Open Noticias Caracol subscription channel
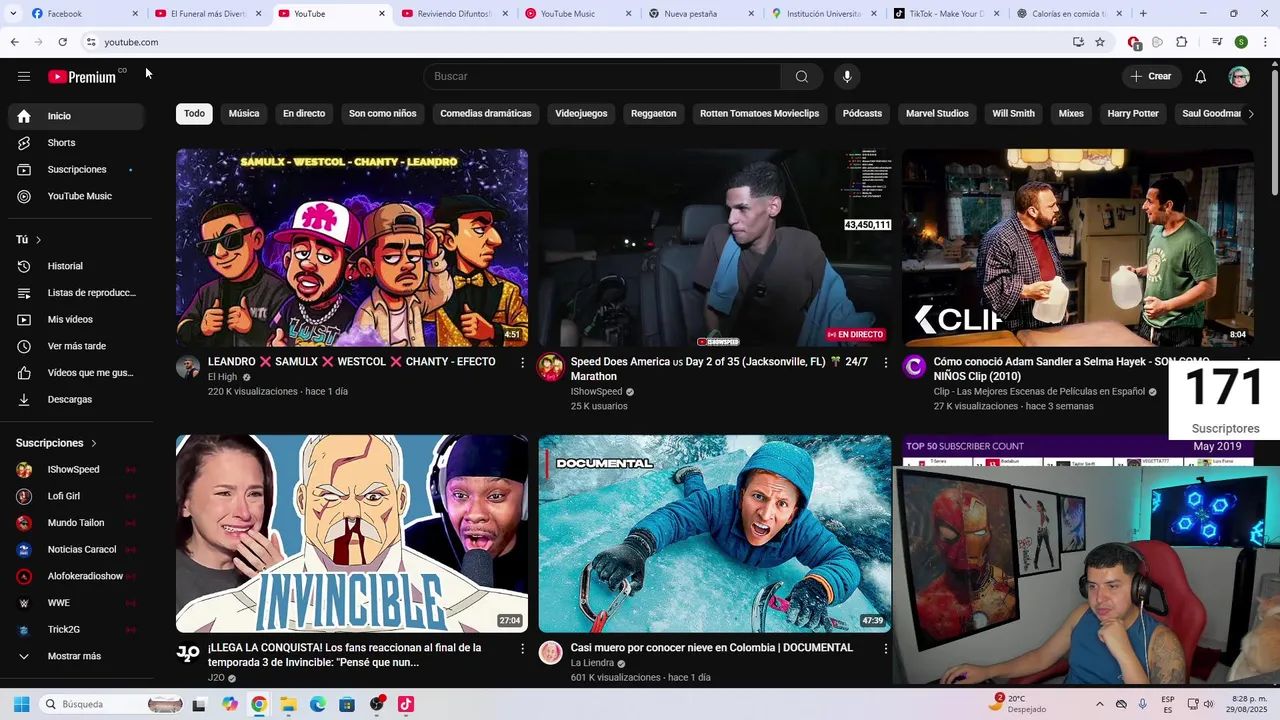 tap(76, 550)
